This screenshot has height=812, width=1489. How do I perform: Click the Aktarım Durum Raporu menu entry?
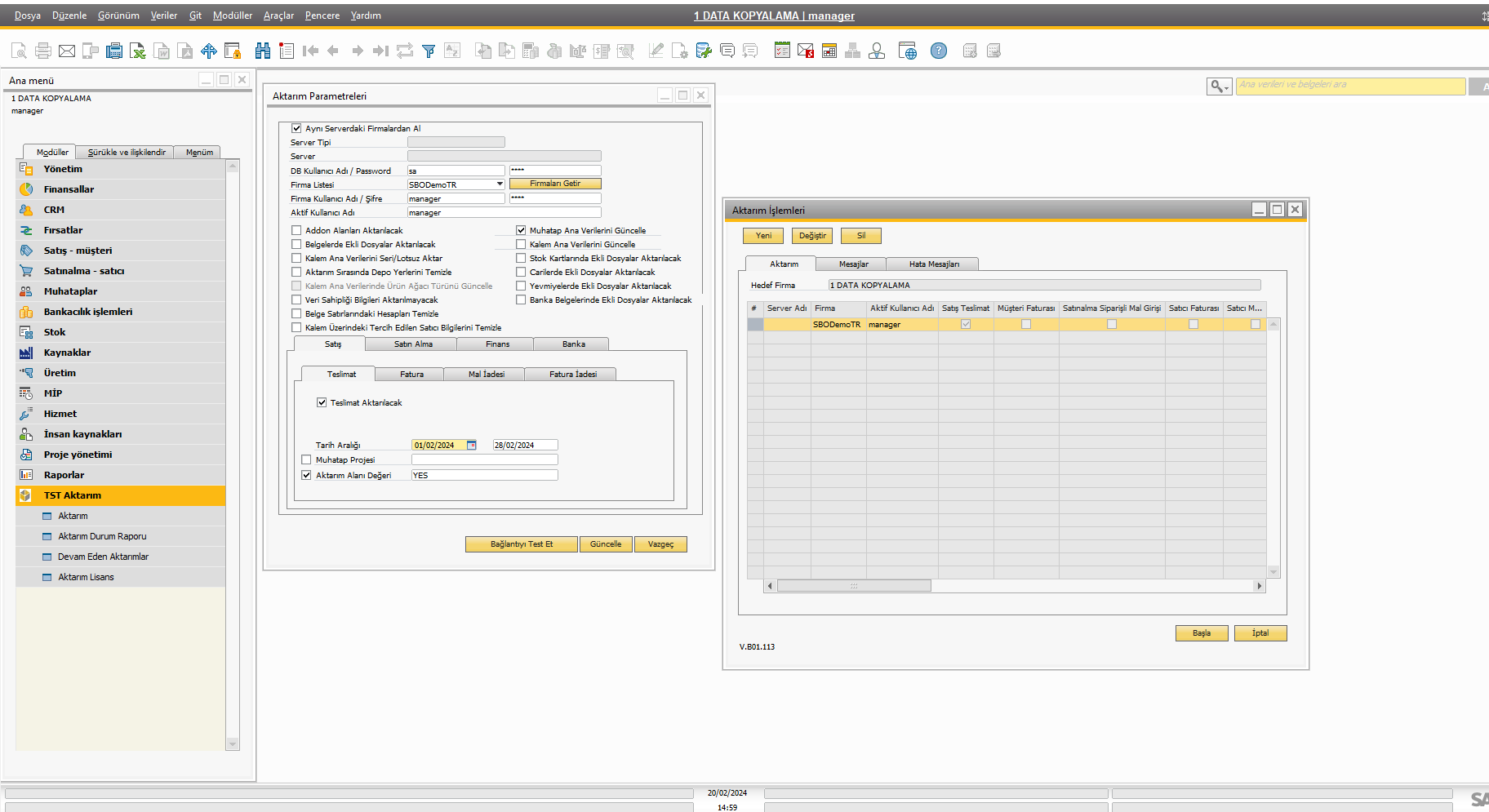pos(102,536)
